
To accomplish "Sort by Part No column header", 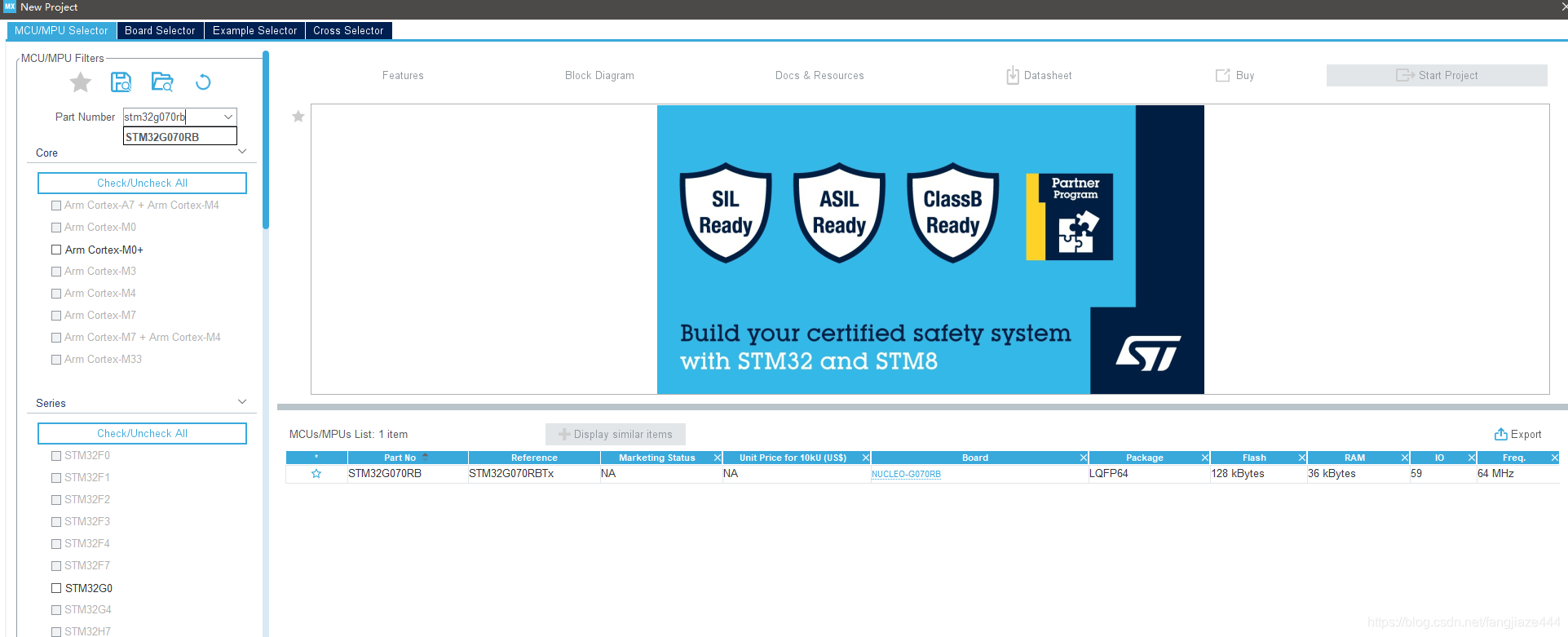I will point(407,458).
